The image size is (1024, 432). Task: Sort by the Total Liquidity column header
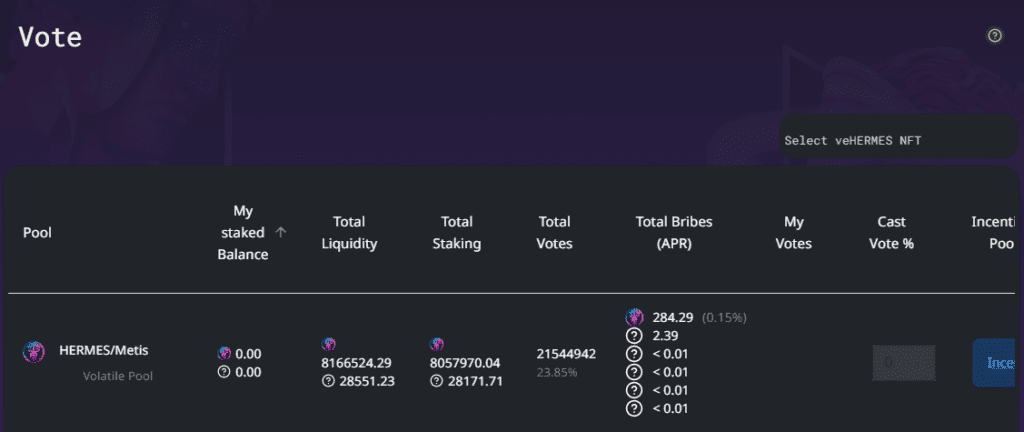tap(349, 233)
